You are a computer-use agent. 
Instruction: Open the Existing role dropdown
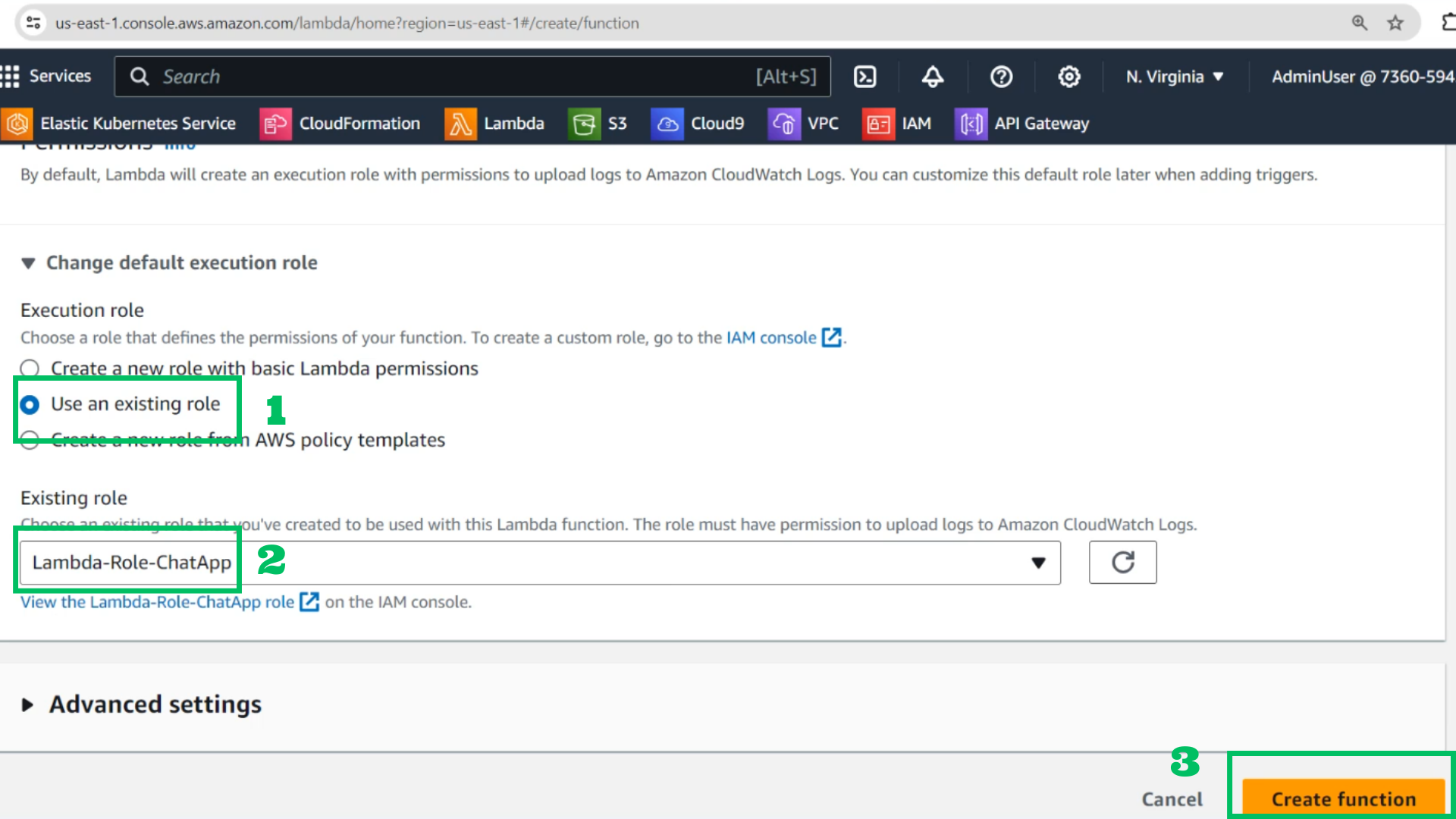coord(540,563)
